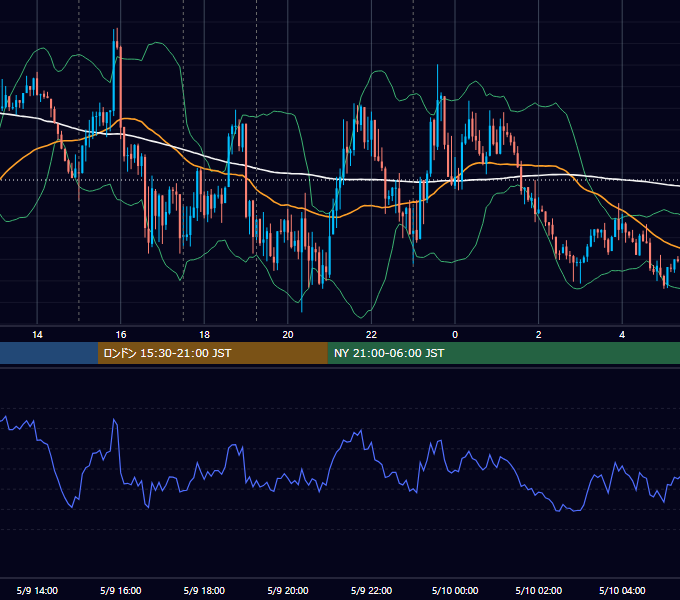Click the hour 20 axis tick label

coord(288,335)
